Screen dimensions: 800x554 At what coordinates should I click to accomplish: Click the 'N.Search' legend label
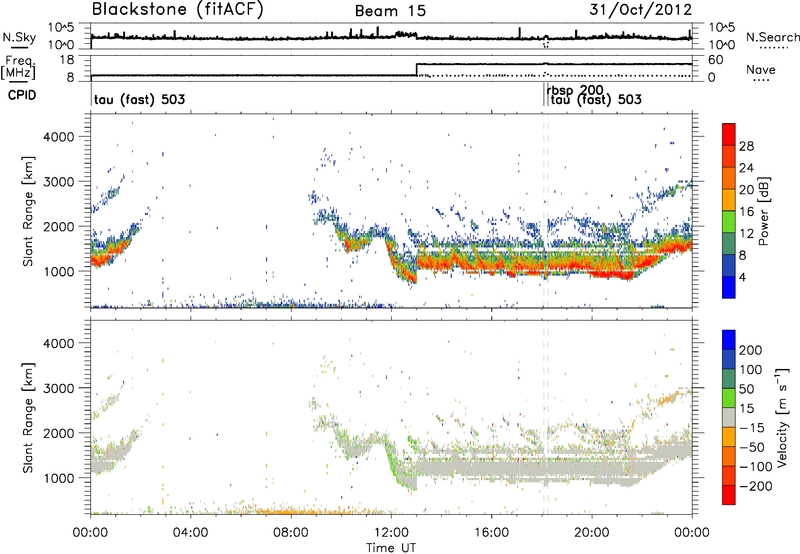tap(772, 37)
